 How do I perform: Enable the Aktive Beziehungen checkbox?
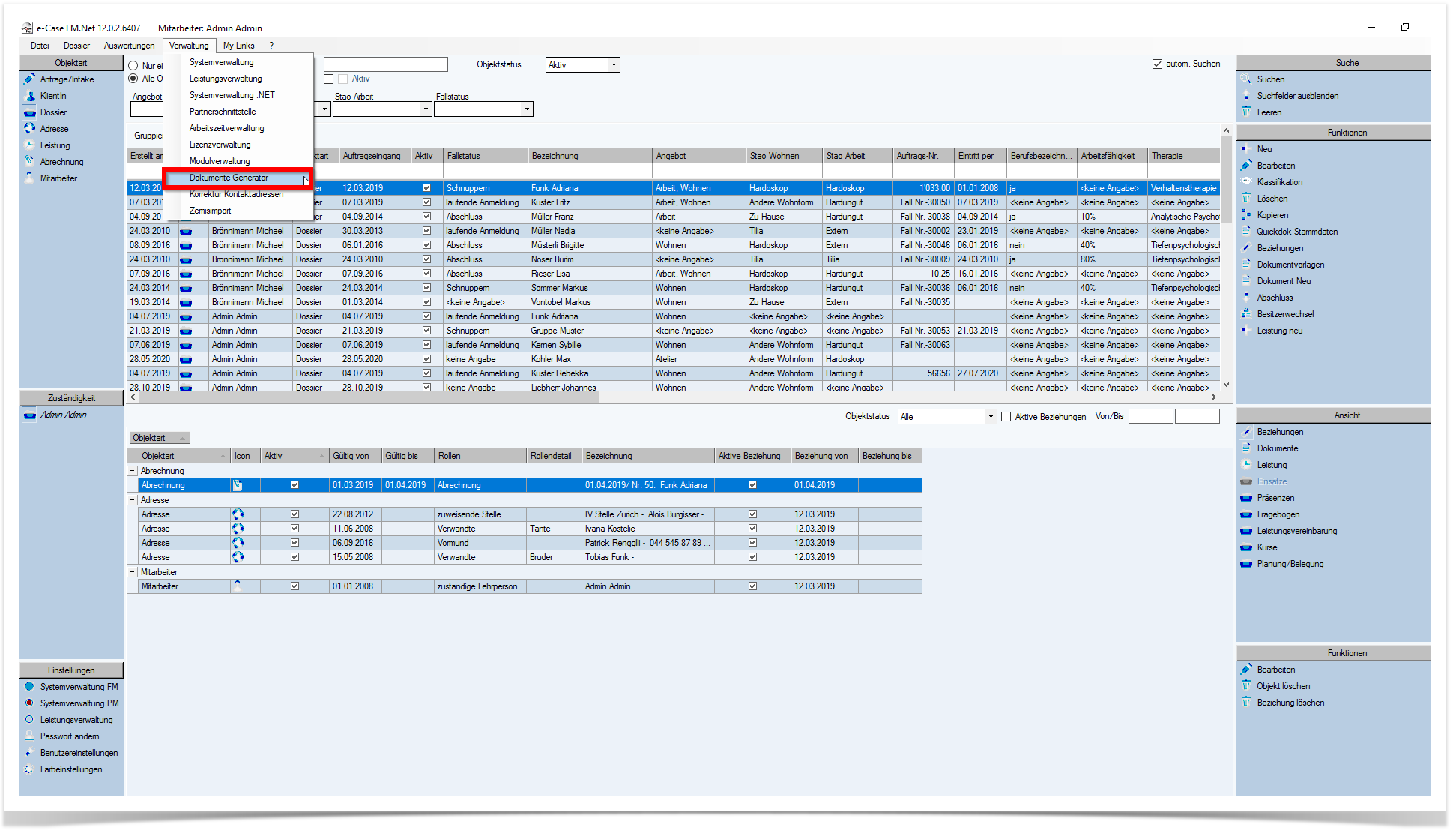[x=1006, y=417]
